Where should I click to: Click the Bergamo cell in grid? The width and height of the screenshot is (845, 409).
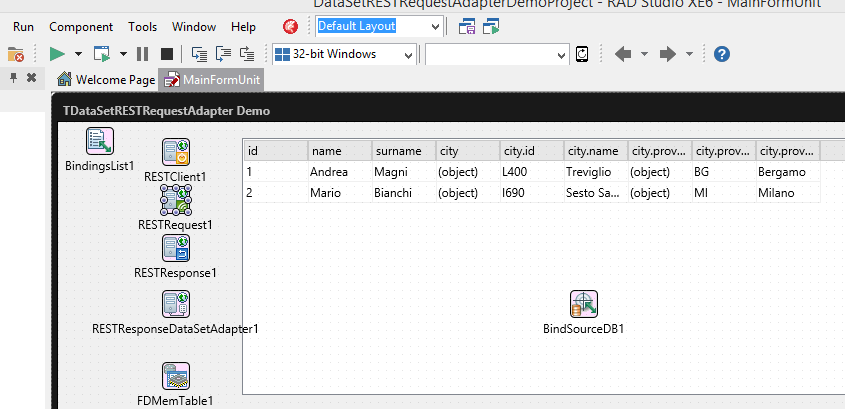(x=788, y=172)
